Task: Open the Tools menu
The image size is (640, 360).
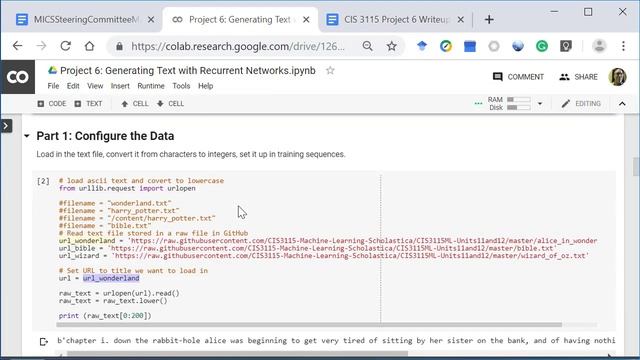Action: coord(181,86)
